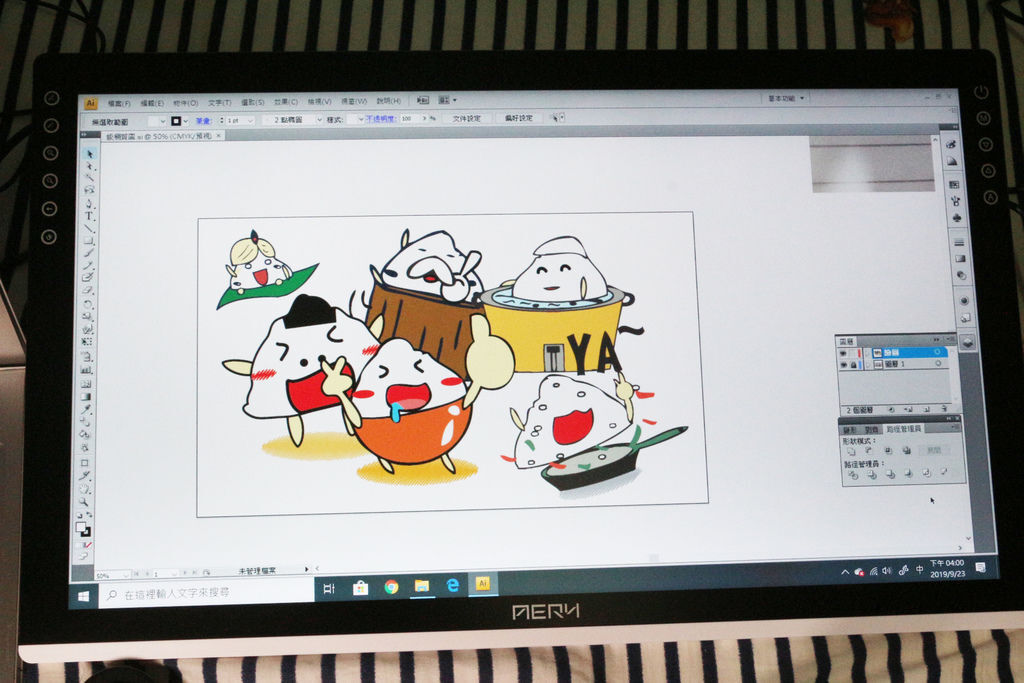
Task: Click the Exclude shape mode icon
Action: click(906, 451)
